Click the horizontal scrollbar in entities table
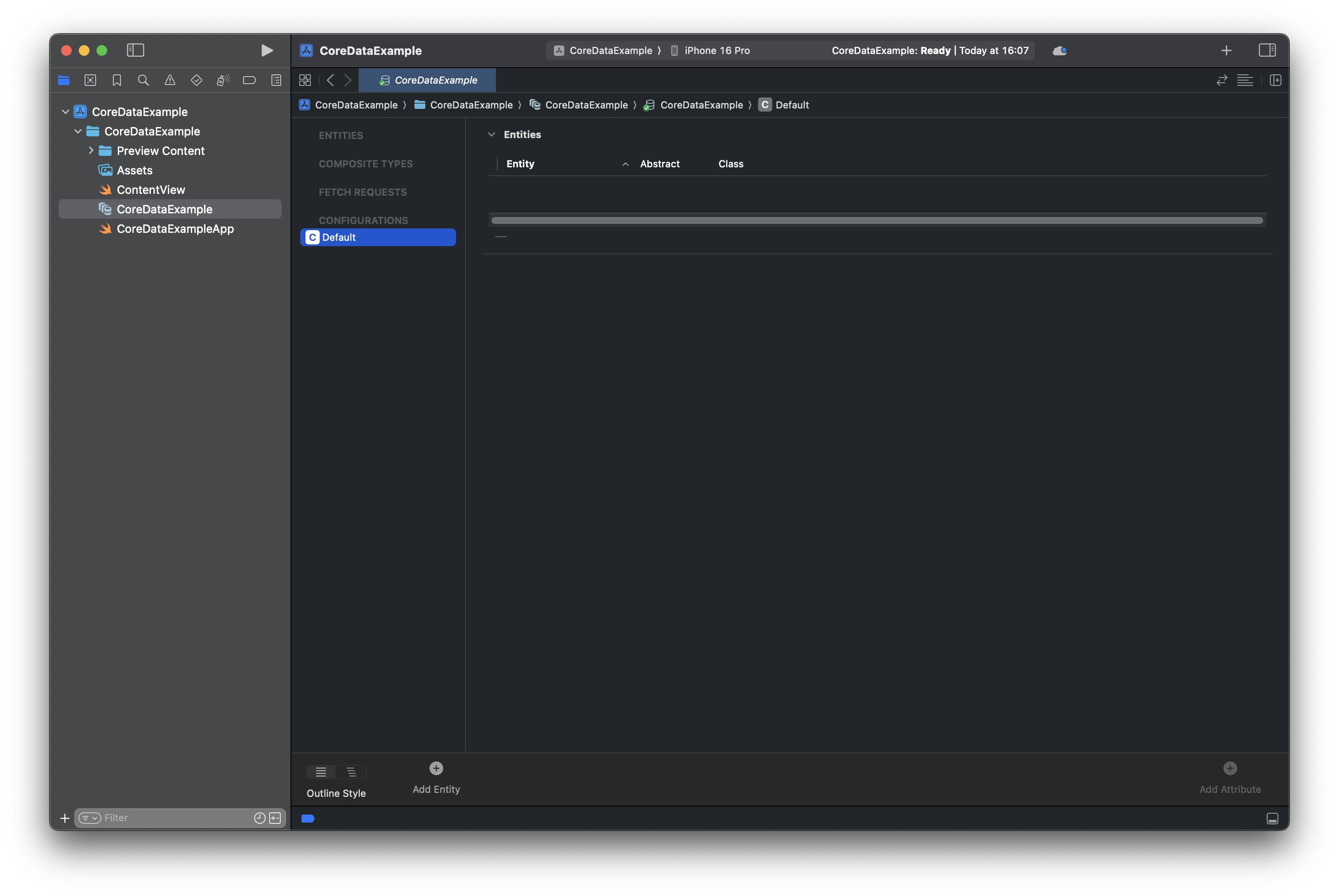Image resolution: width=1339 pixels, height=896 pixels. [x=877, y=220]
